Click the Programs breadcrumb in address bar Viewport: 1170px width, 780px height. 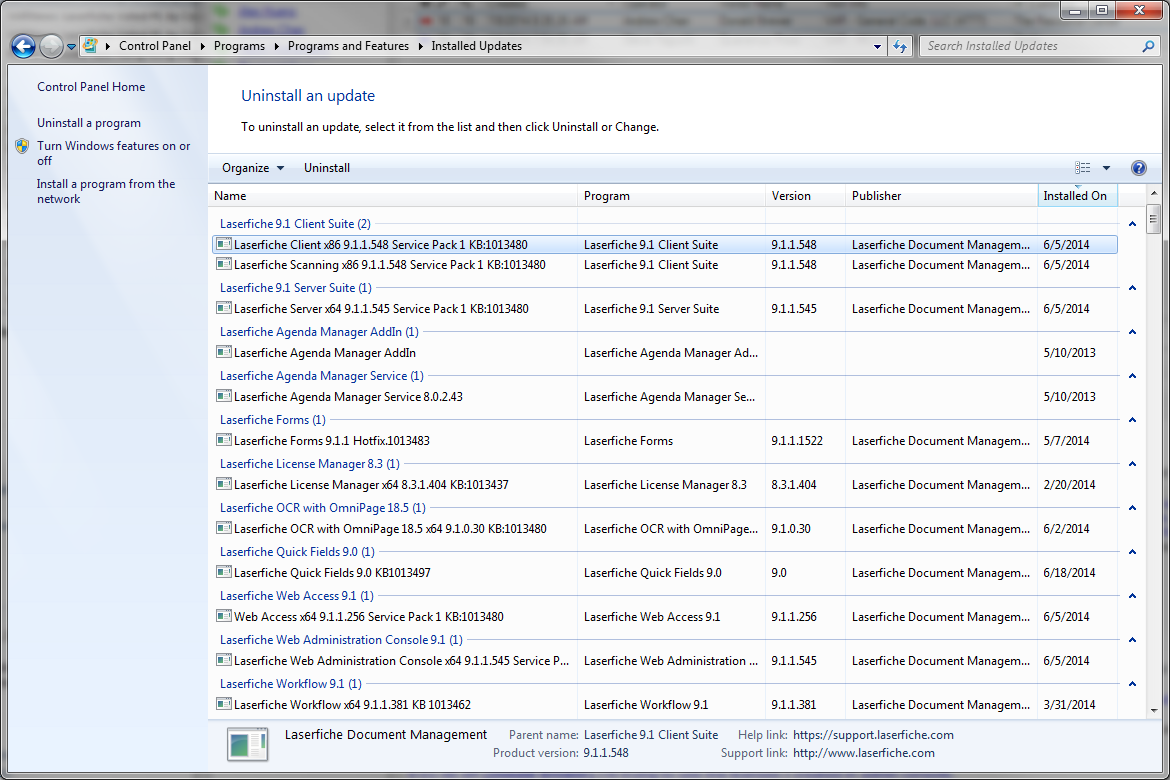click(239, 46)
